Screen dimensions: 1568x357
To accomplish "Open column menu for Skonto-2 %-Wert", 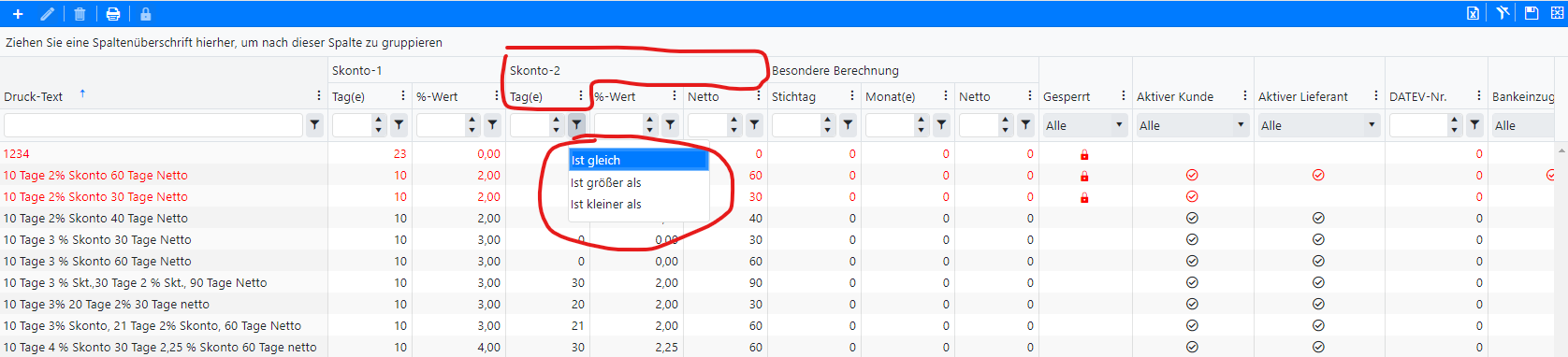I will coord(675,96).
